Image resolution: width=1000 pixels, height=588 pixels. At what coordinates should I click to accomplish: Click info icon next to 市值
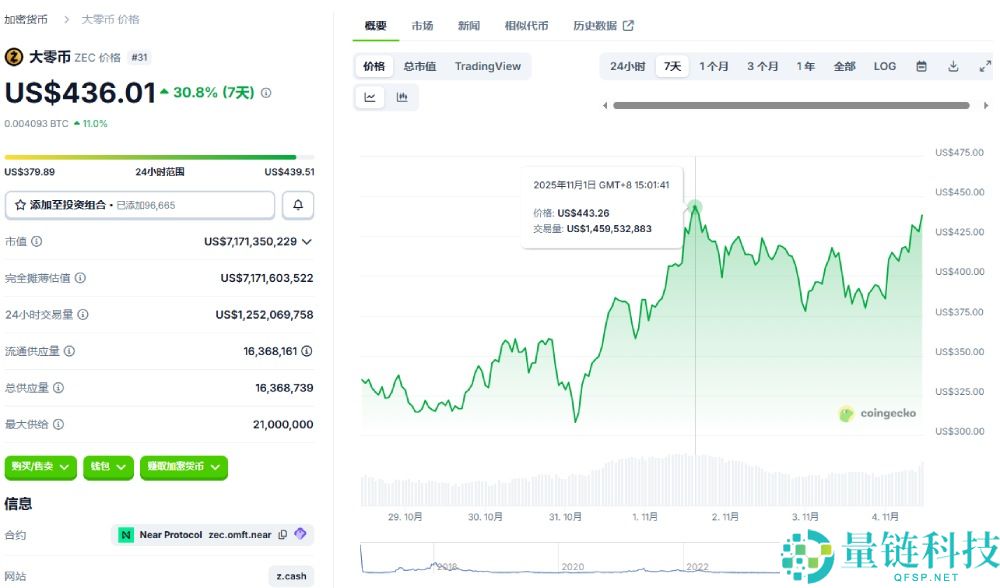(37, 242)
